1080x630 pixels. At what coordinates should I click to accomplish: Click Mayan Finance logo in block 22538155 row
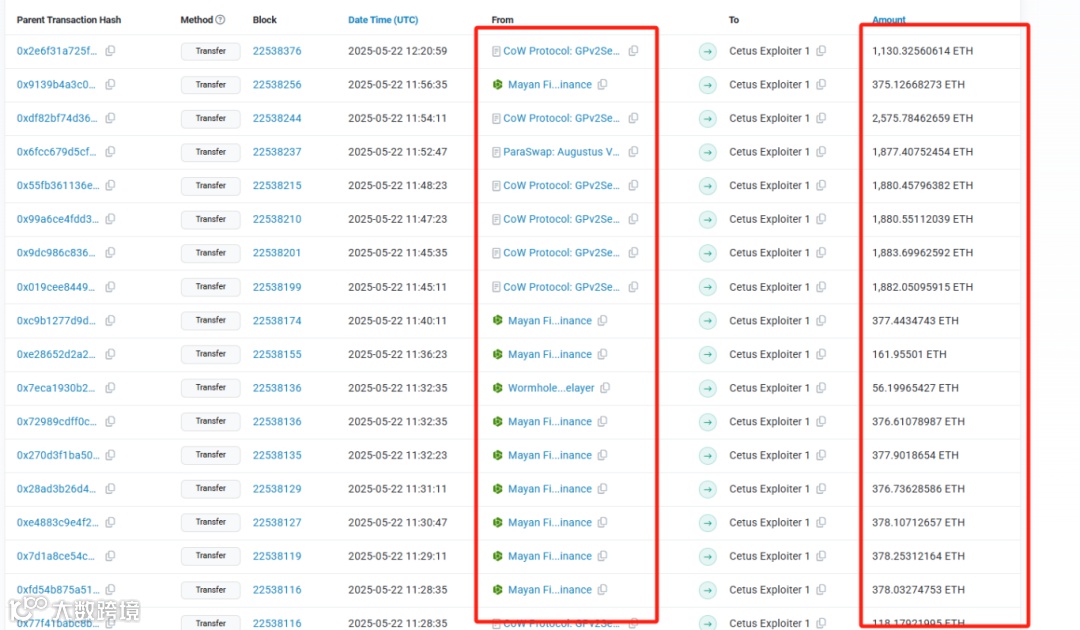(497, 354)
